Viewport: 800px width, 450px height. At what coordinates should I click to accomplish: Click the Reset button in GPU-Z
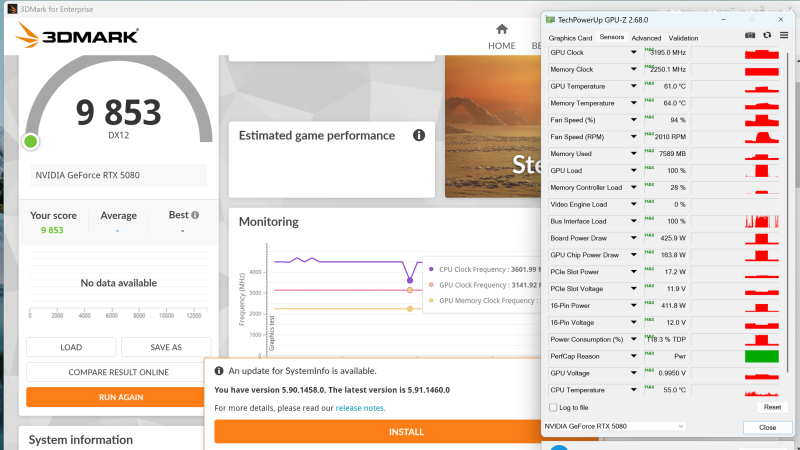[772, 407]
